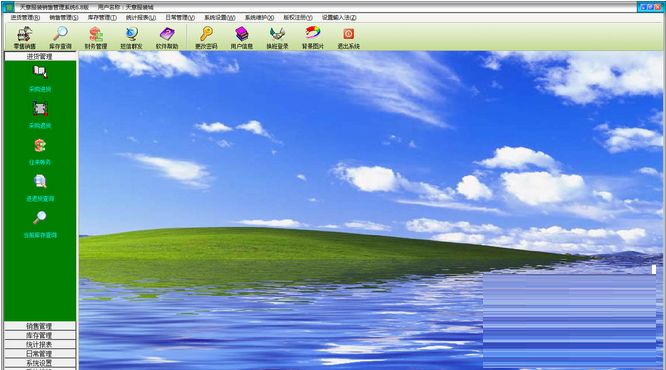666x370 pixels.
Task: Open 用户信息 stacked books icon
Action: 242,34
